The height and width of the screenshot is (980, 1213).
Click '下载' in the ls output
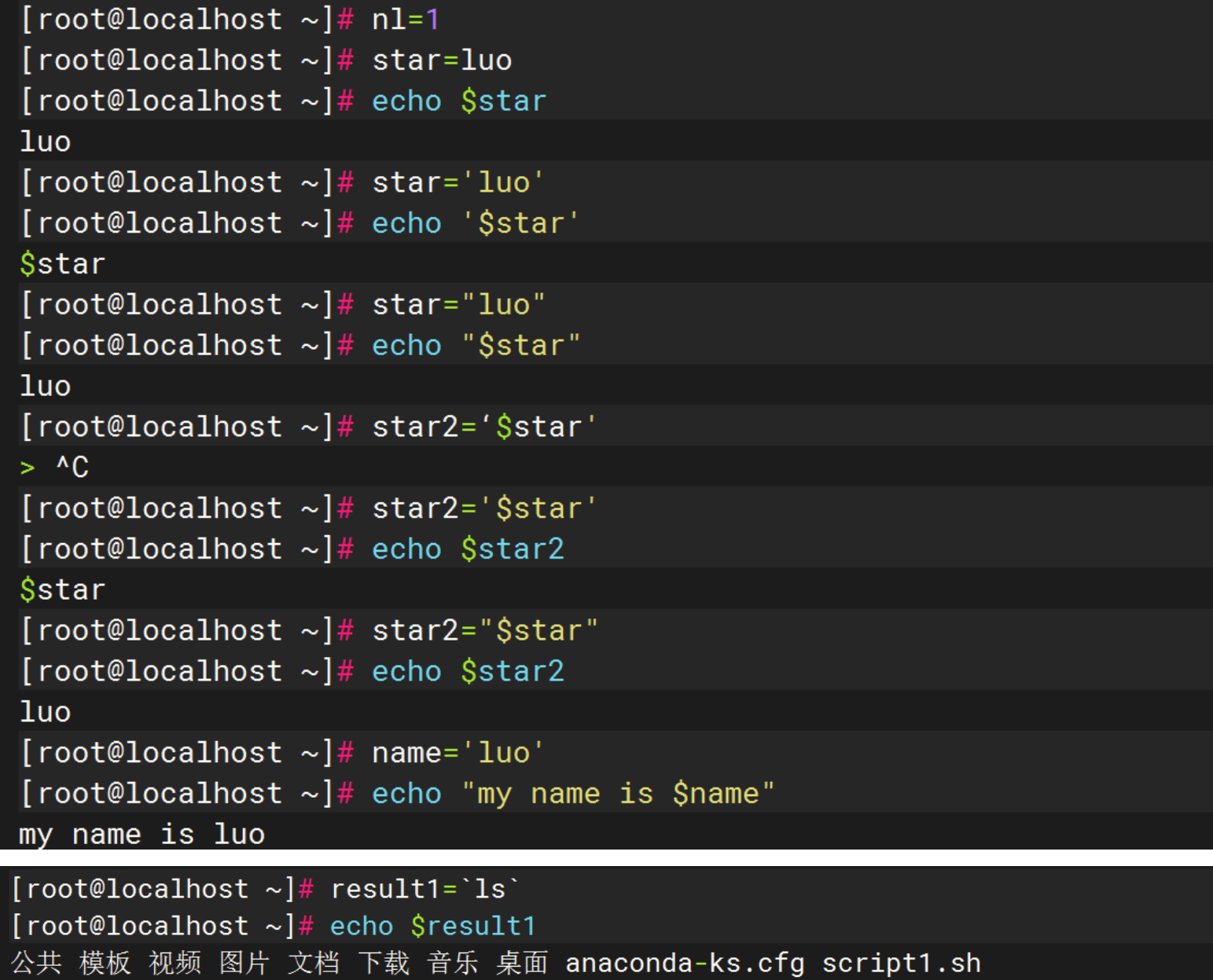[384, 963]
